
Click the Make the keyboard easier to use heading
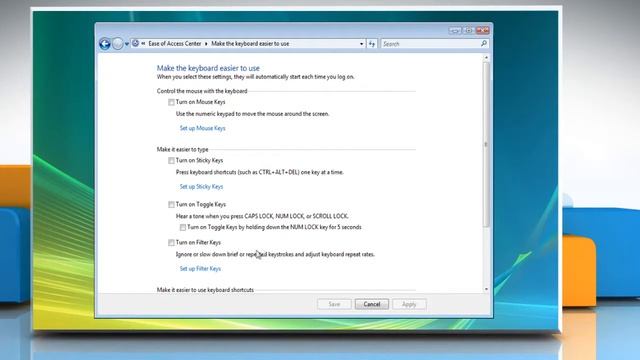[x=208, y=68]
